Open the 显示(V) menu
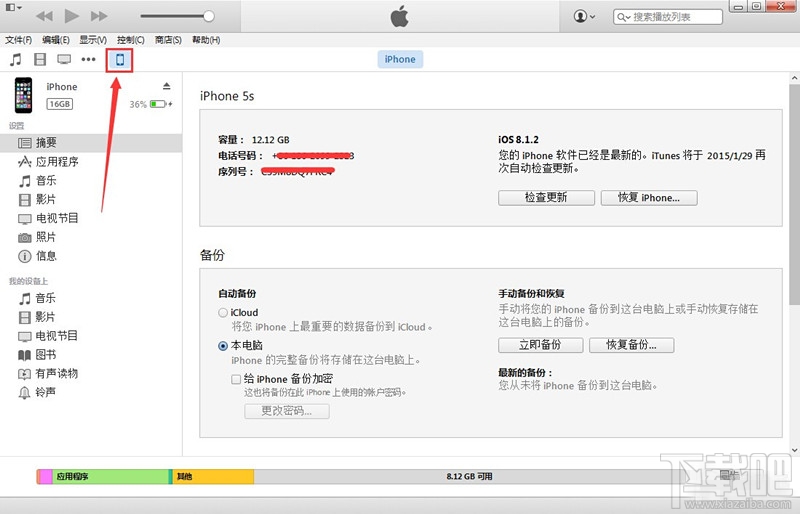The height and width of the screenshot is (514, 800). click(x=93, y=40)
